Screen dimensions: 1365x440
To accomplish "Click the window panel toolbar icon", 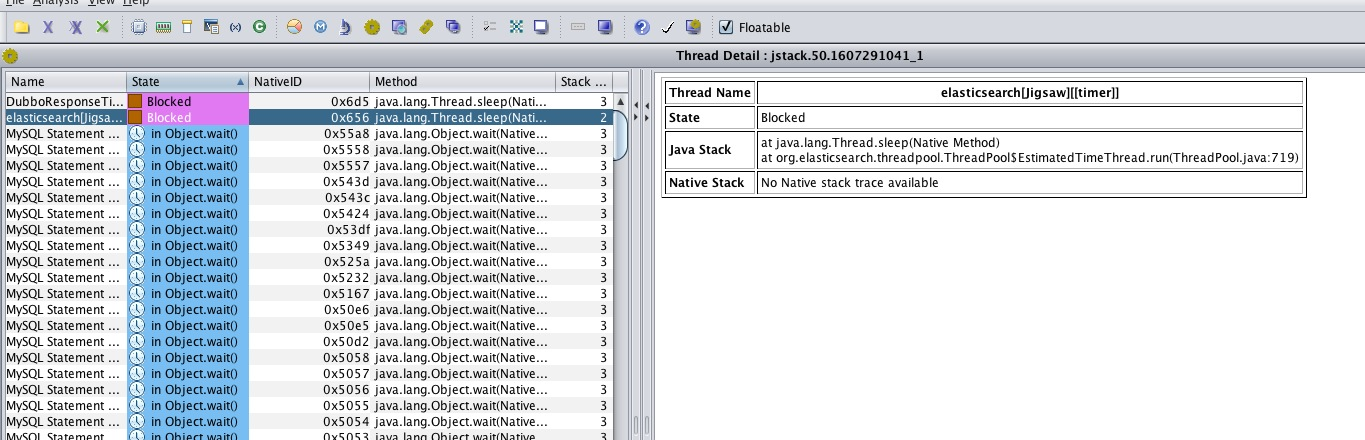I will click(x=211, y=27).
